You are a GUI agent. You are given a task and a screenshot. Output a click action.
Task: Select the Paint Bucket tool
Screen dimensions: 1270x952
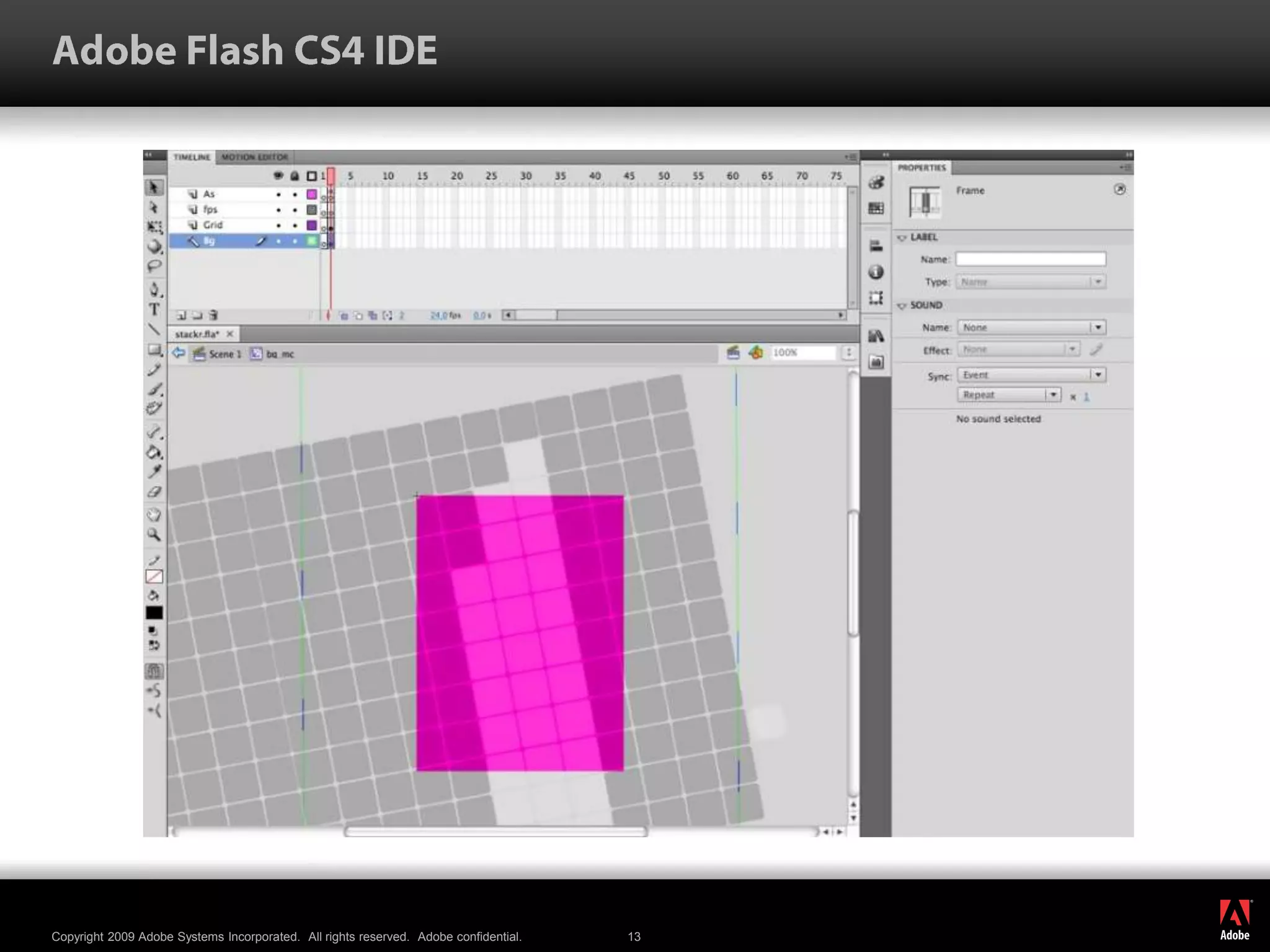click(154, 452)
